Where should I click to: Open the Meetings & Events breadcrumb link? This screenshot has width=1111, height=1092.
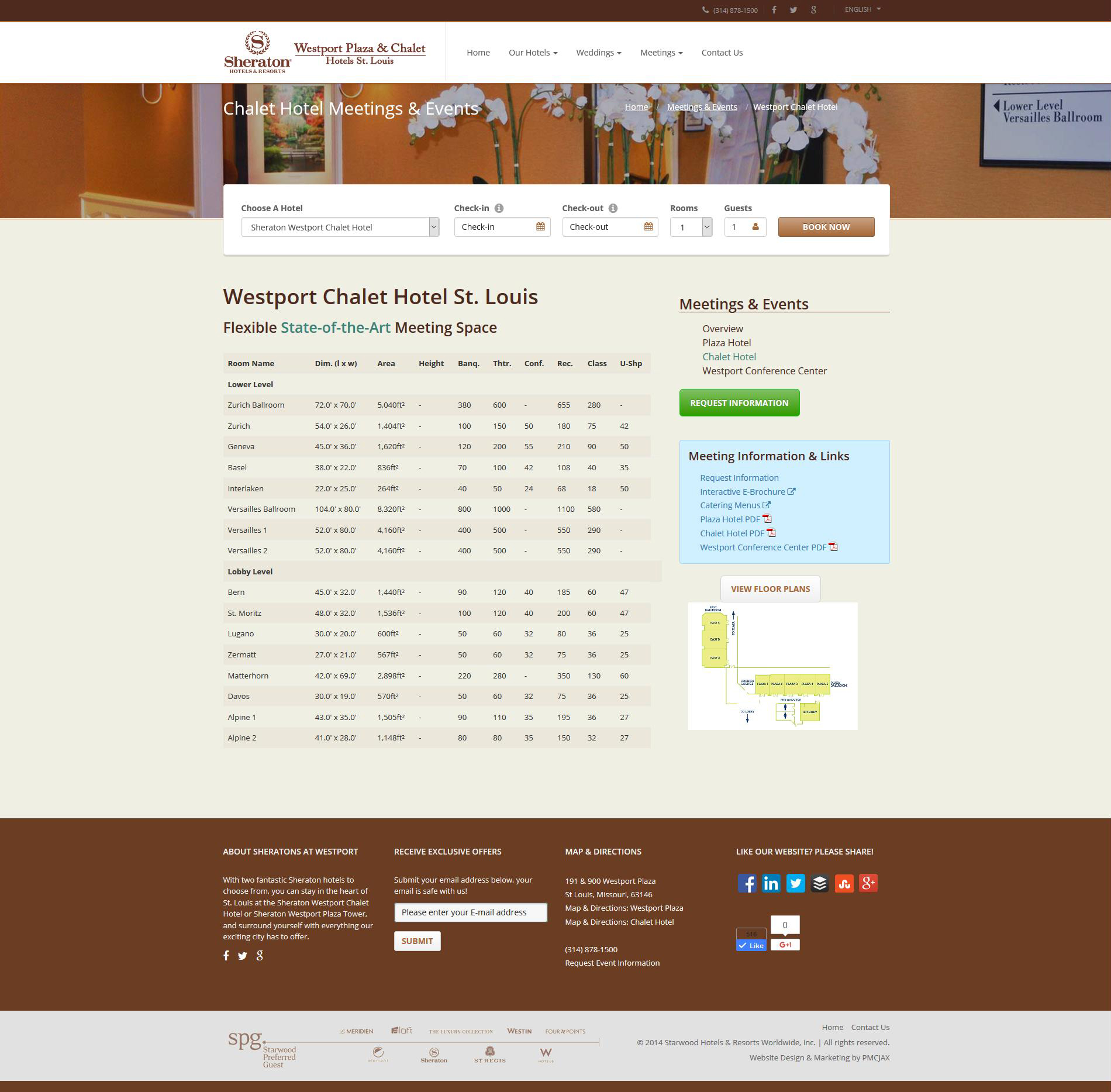(702, 107)
